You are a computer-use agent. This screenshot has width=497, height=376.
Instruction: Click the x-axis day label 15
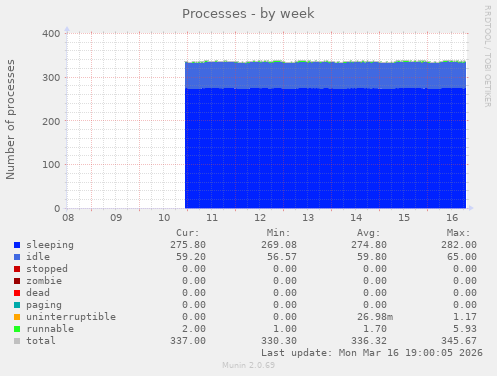click(404, 218)
